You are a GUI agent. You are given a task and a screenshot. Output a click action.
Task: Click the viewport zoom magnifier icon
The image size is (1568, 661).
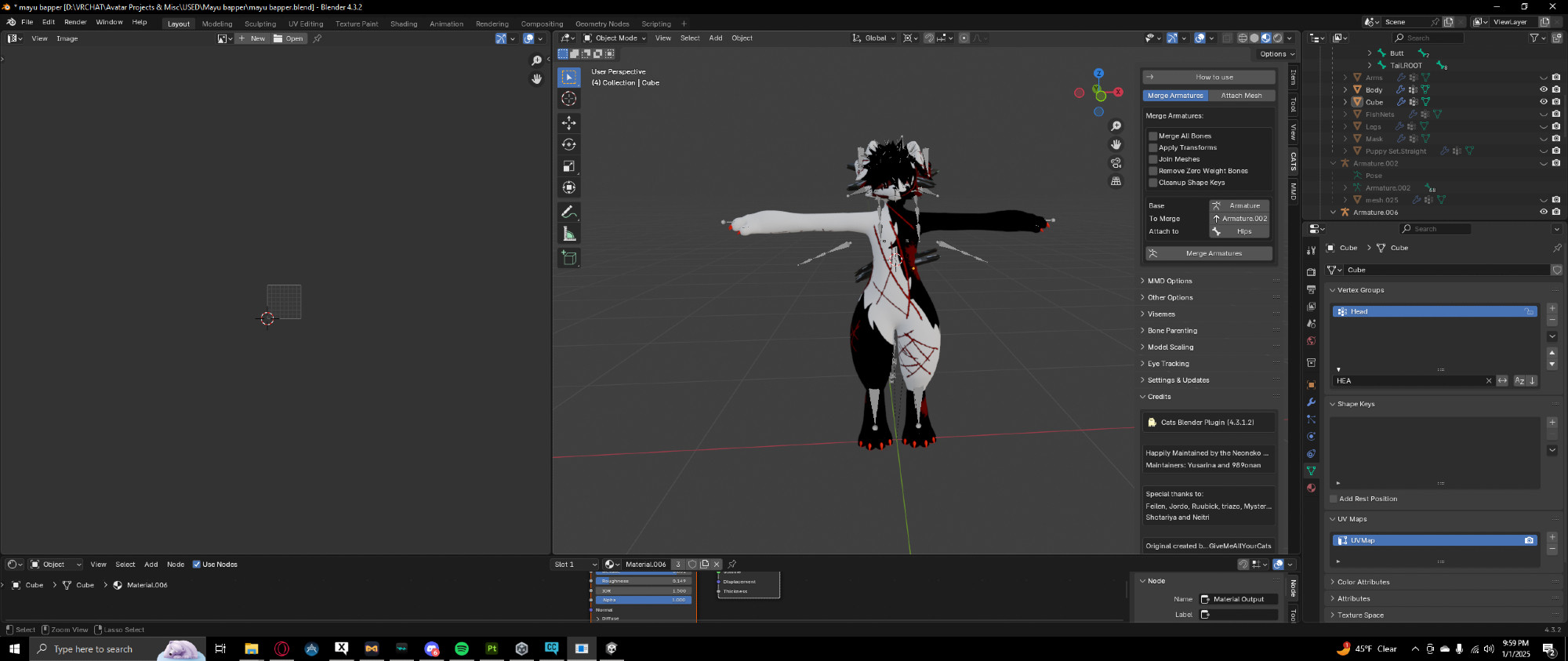(x=1116, y=126)
